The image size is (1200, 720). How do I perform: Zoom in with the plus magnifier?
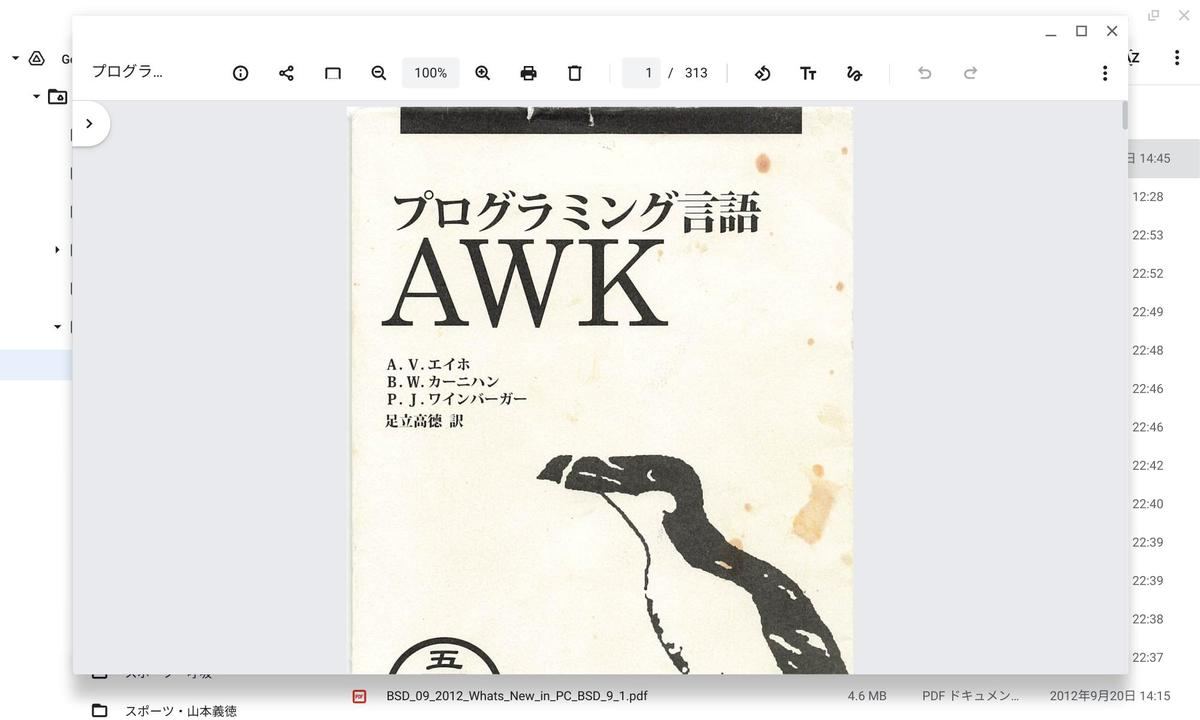pyautogui.click(x=483, y=73)
